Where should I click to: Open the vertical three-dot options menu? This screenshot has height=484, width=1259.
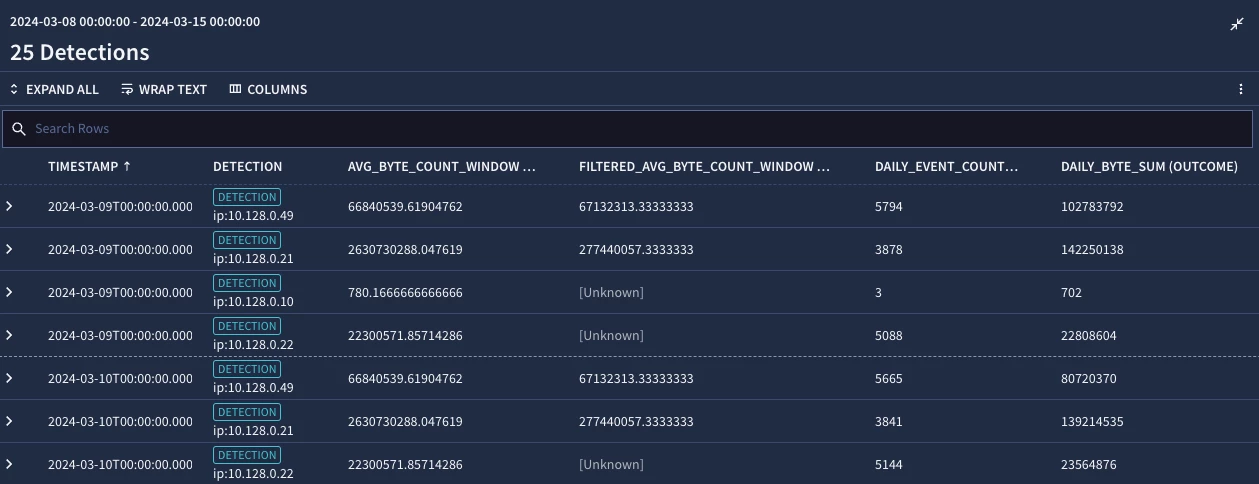pos(1241,89)
